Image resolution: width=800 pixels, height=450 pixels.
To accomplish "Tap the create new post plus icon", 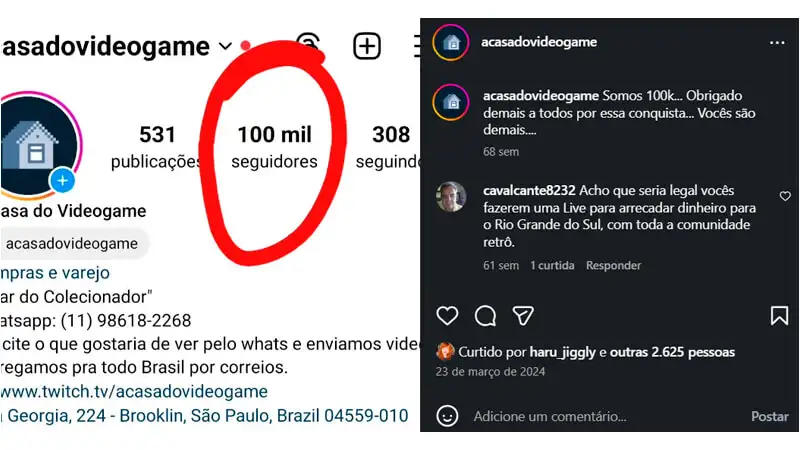I will [x=367, y=45].
